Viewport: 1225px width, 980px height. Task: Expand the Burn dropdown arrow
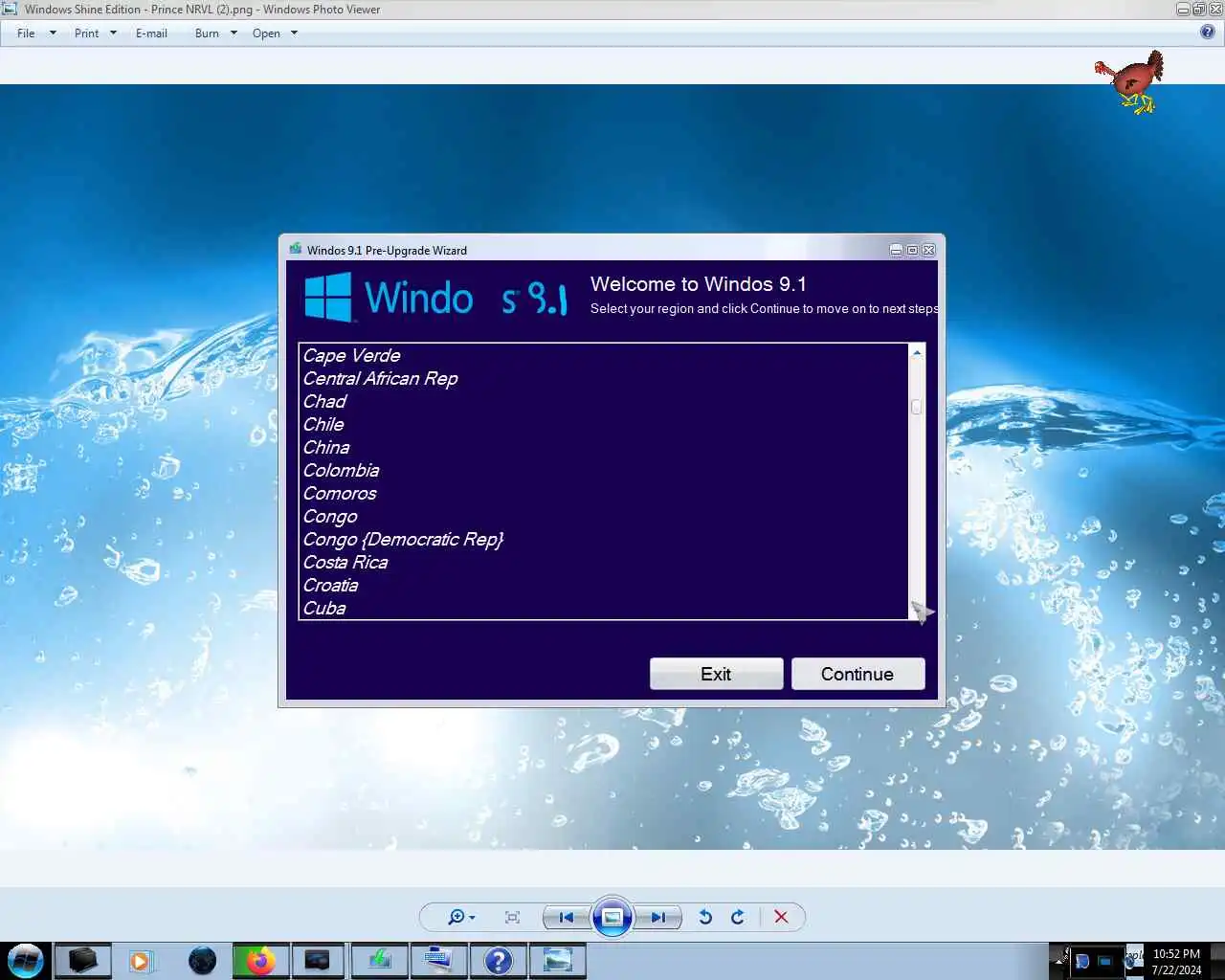click(x=234, y=33)
